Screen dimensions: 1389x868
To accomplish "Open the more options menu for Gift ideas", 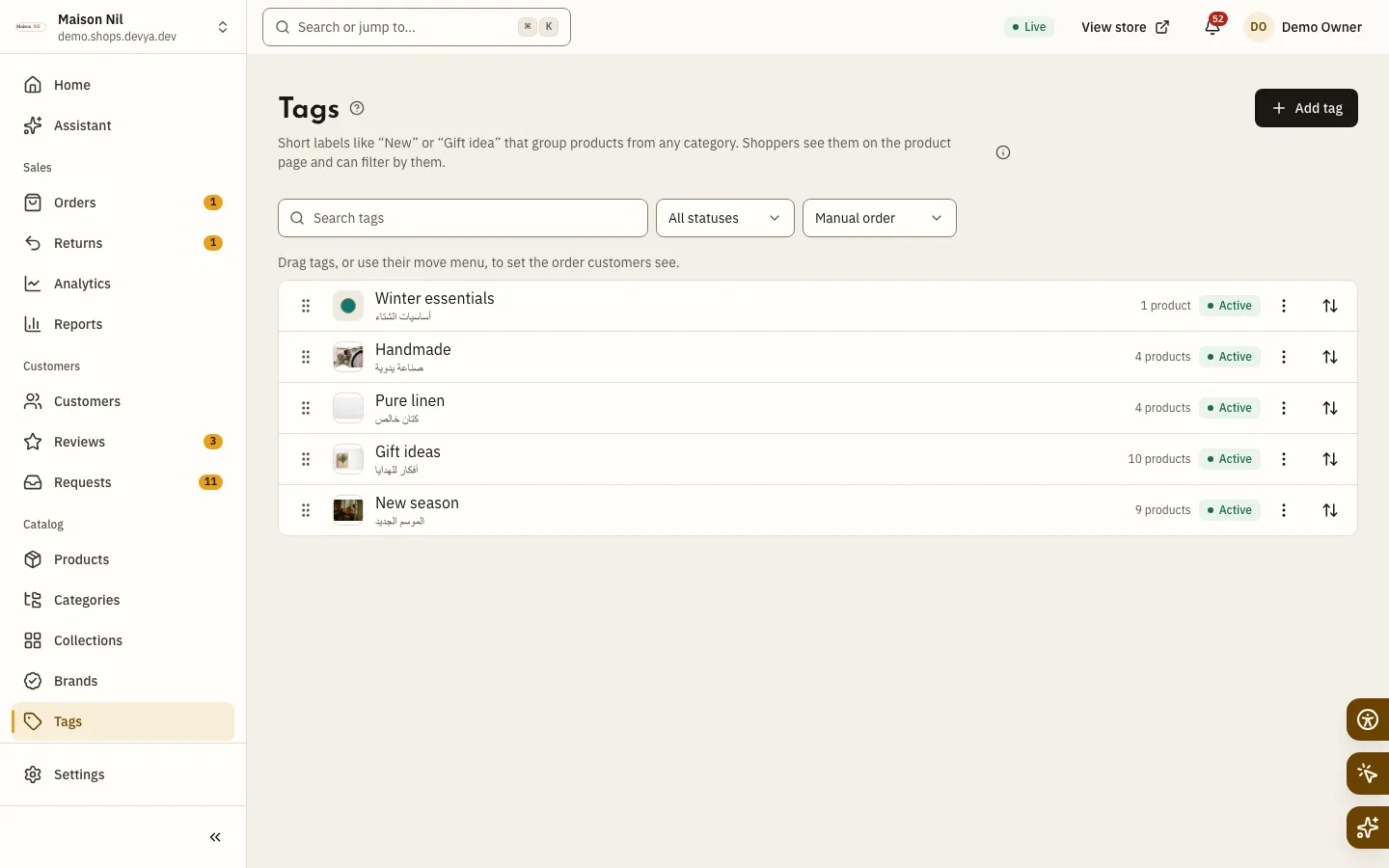I will point(1284,459).
